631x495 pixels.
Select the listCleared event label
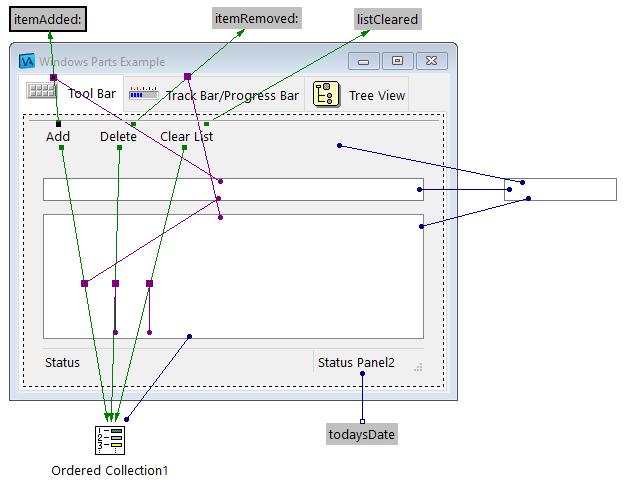388,19
